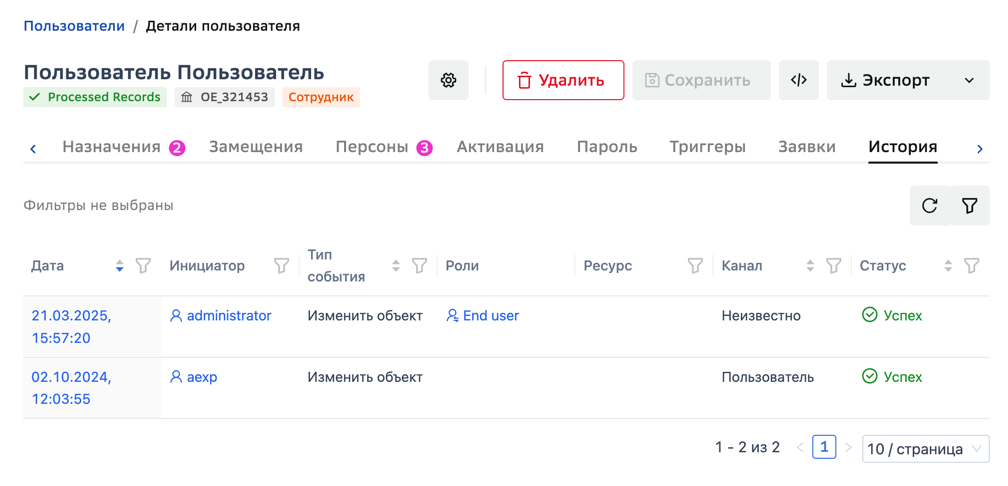Open the 10 / страница page size selector

(x=925, y=449)
